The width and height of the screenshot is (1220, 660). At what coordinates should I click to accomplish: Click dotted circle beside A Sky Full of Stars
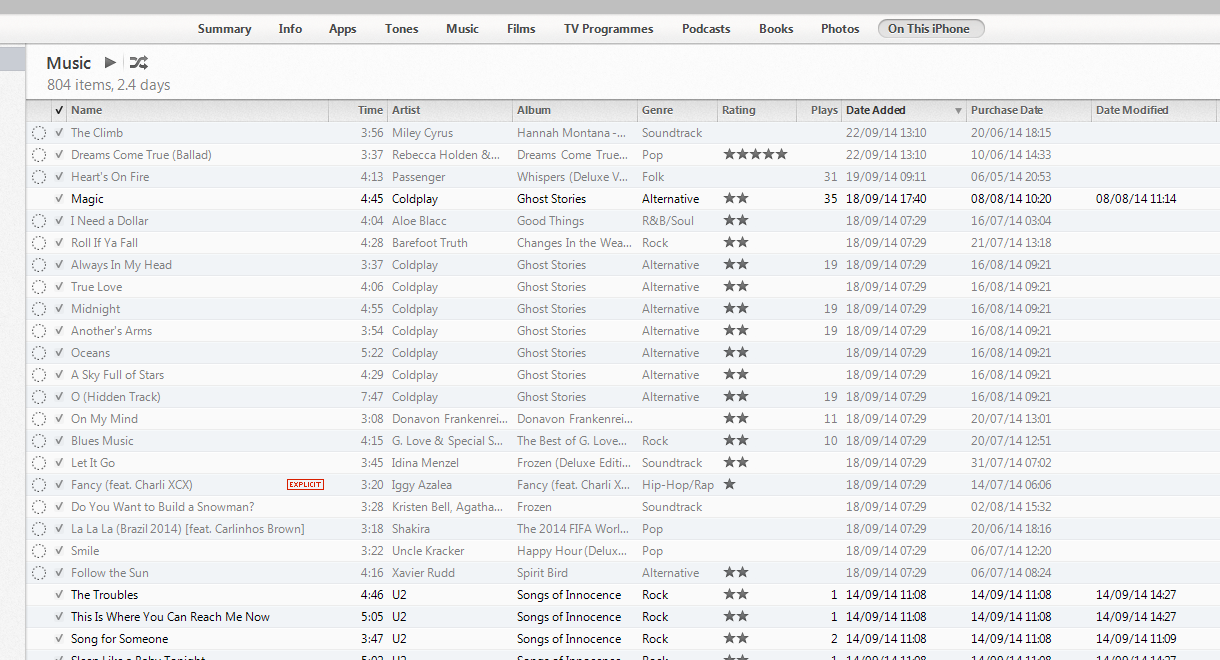39,375
